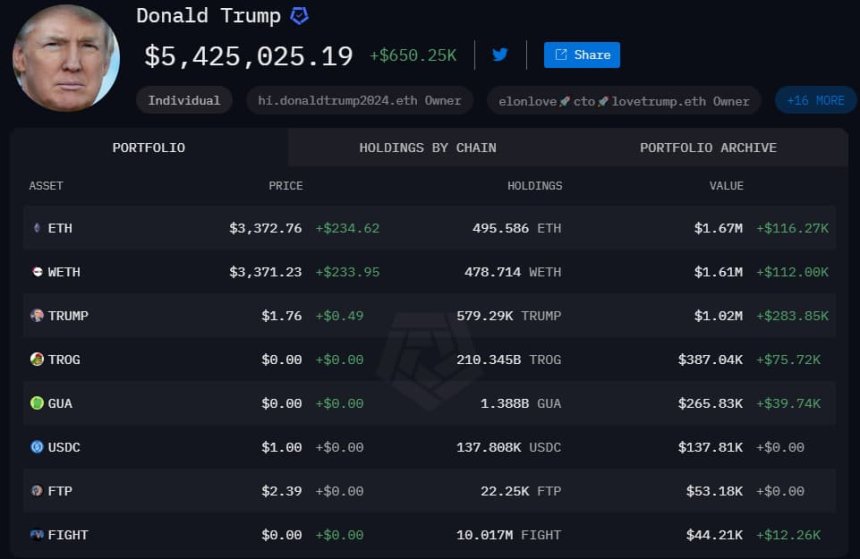
Task: Click the ETH token icon
Action: 38,228
